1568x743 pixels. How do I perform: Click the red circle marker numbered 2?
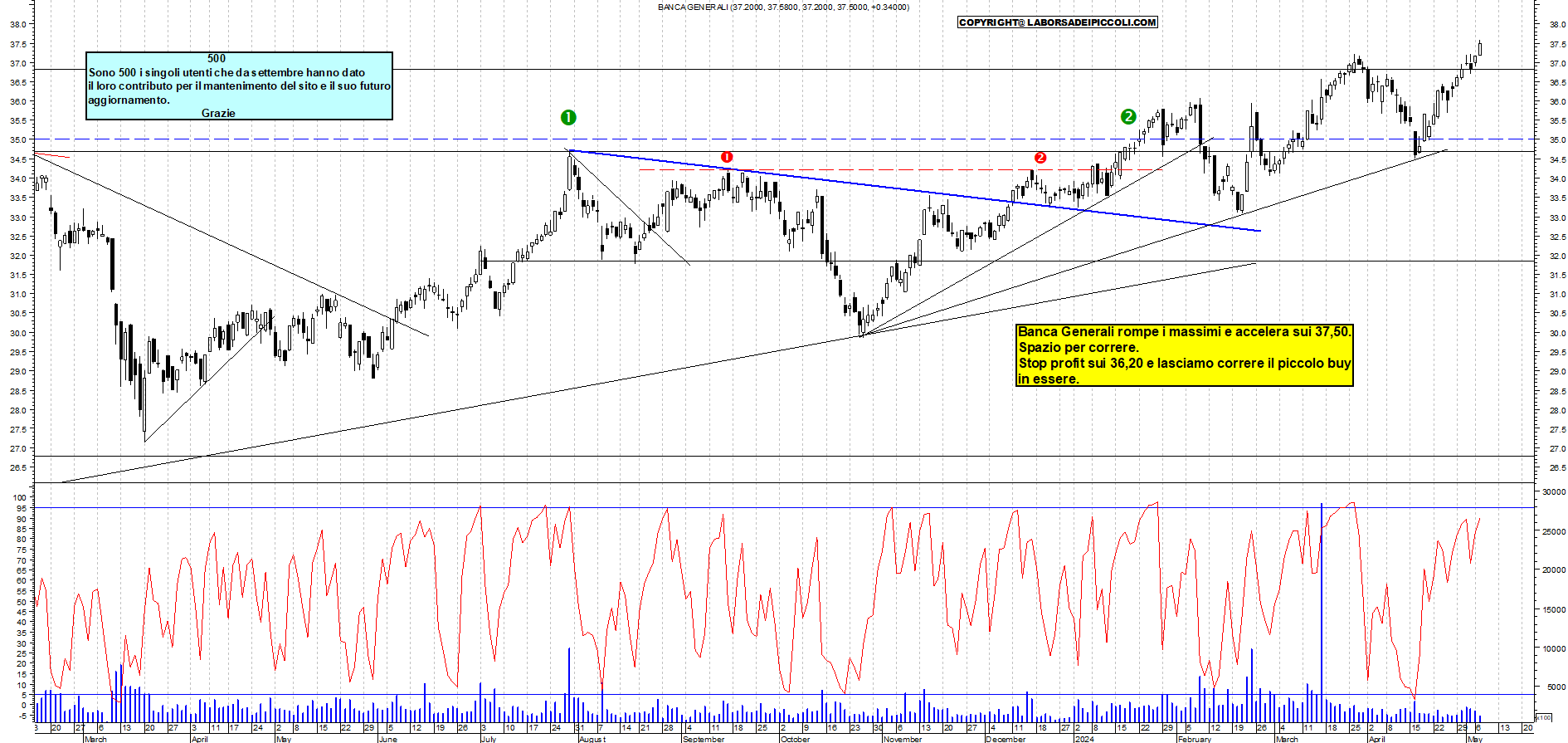(1040, 158)
